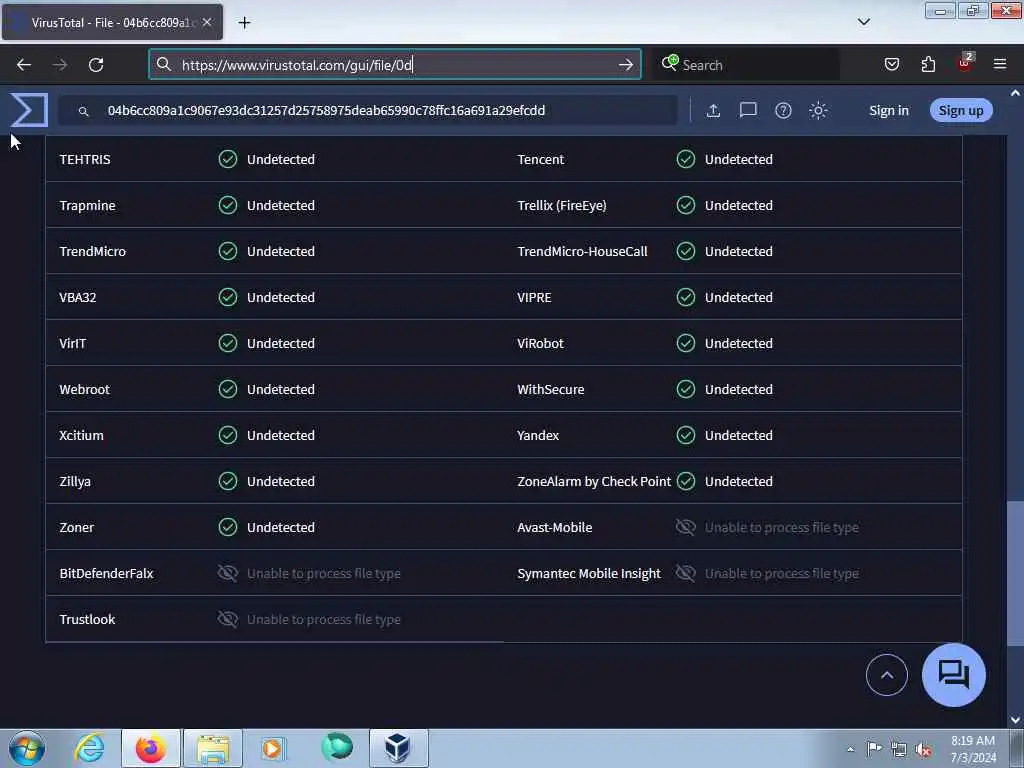The width and height of the screenshot is (1024, 768).
Task: Open the comments speech bubble icon
Action: point(748,110)
